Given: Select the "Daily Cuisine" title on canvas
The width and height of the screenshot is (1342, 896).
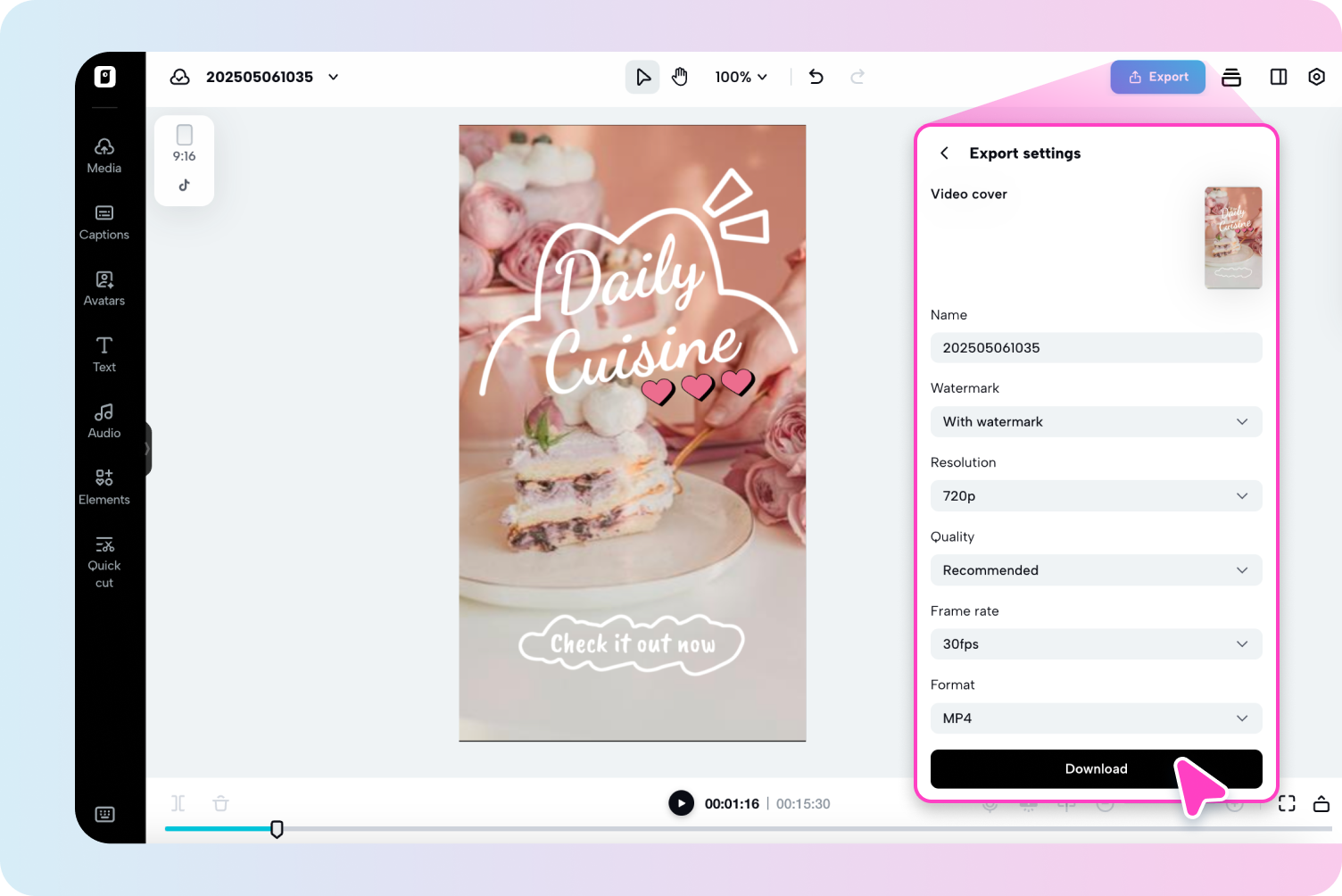Looking at the screenshot, I should [642, 312].
